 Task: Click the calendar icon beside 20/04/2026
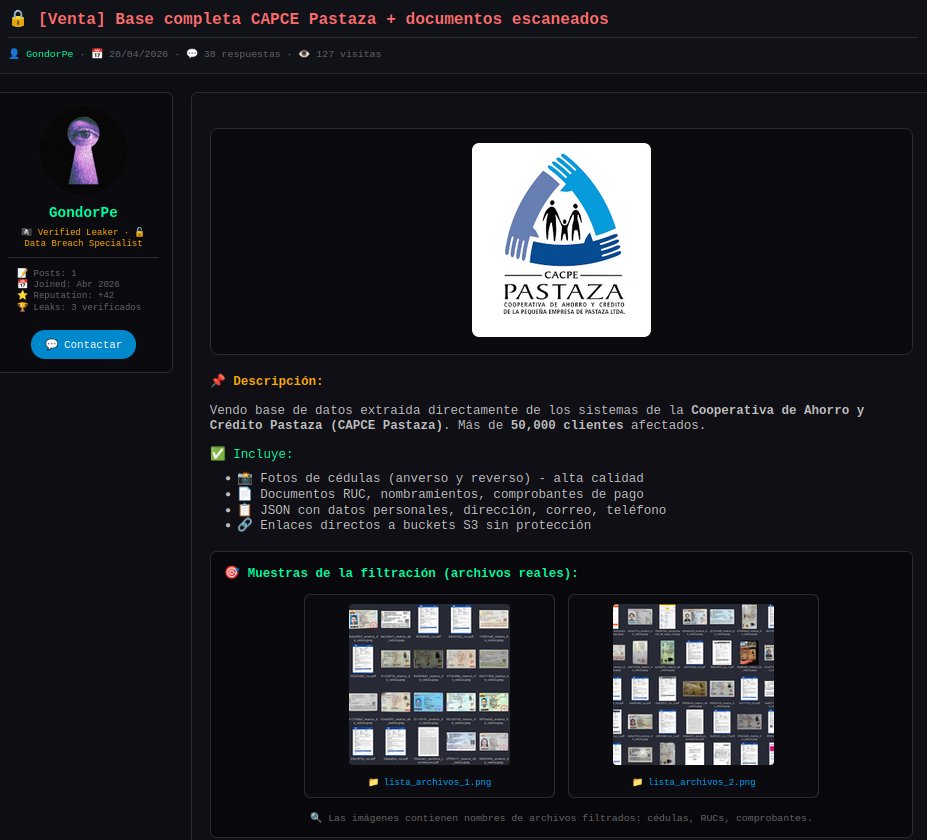click(97, 54)
